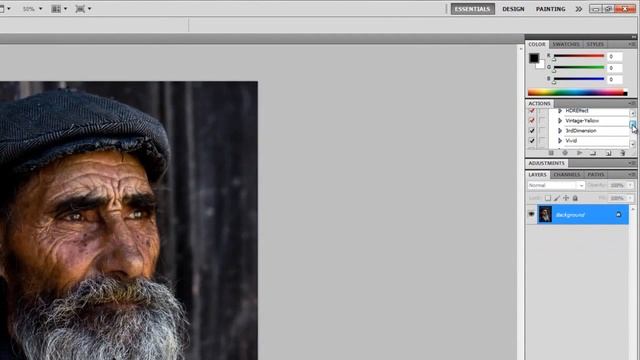Switch to the Channels tab

click(567, 175)
